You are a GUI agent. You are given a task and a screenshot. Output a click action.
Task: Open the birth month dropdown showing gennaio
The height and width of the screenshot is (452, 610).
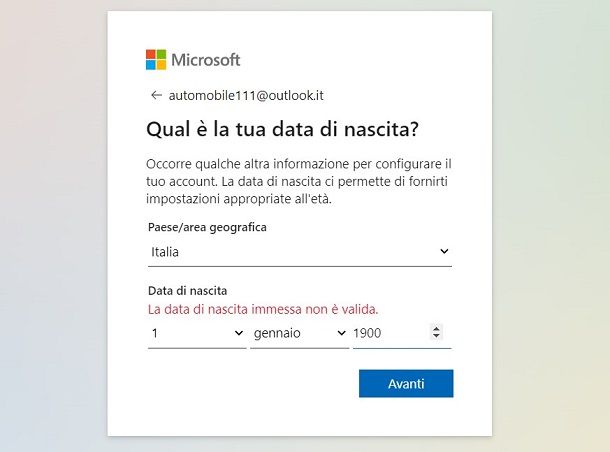coord(300,333)
